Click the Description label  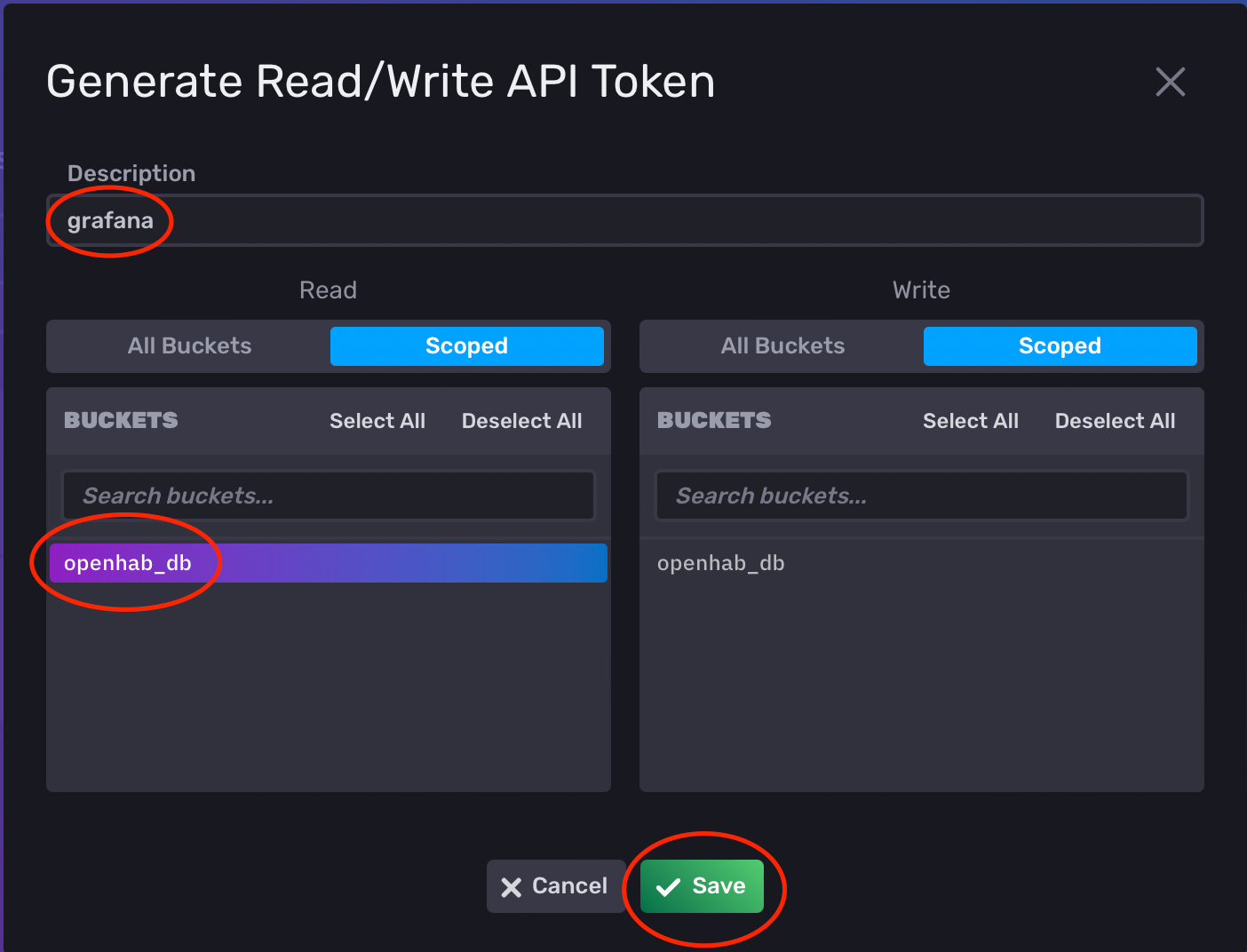[131, 173]
